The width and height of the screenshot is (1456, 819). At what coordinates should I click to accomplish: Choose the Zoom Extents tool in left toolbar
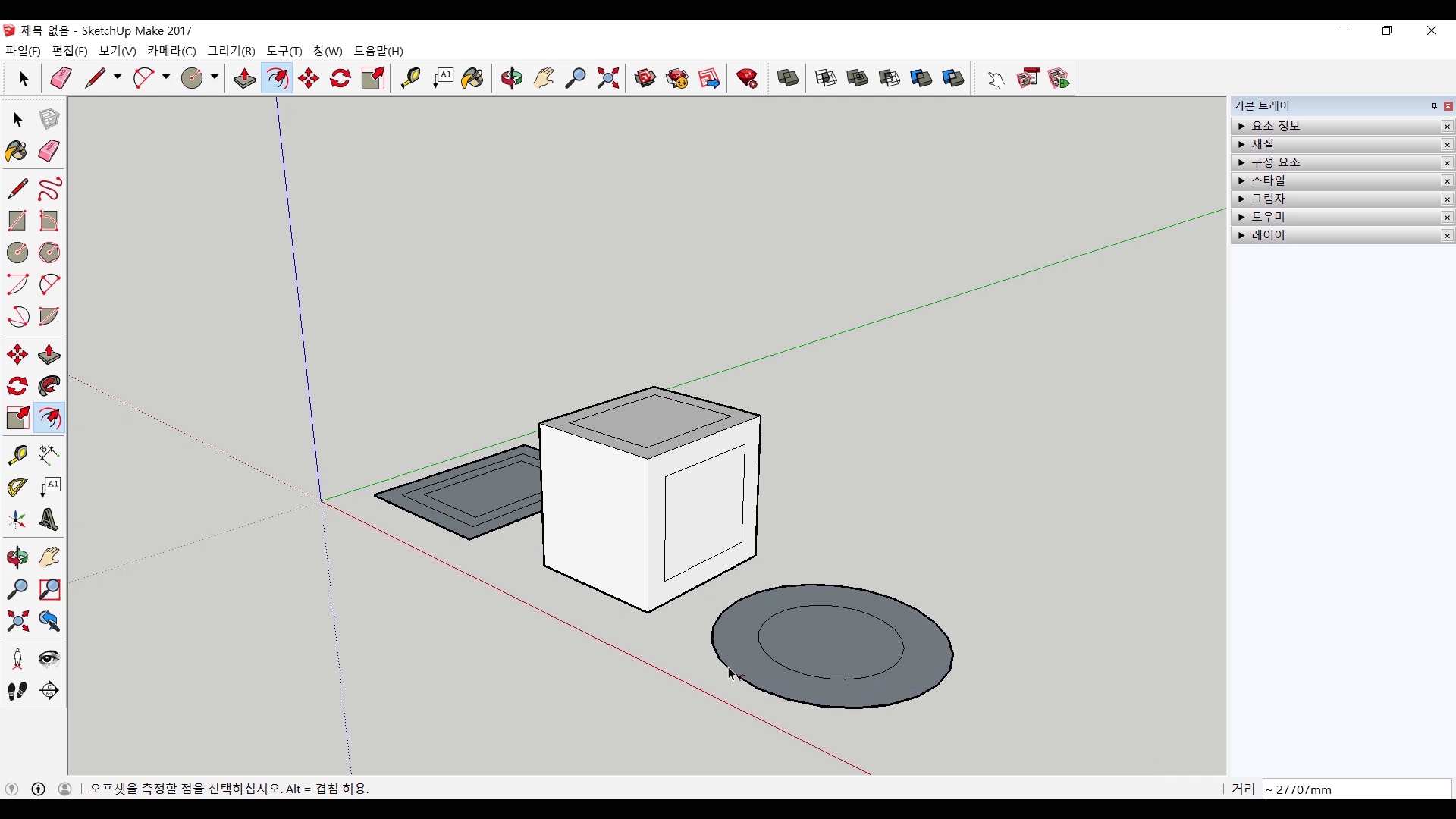coord(17,621)
